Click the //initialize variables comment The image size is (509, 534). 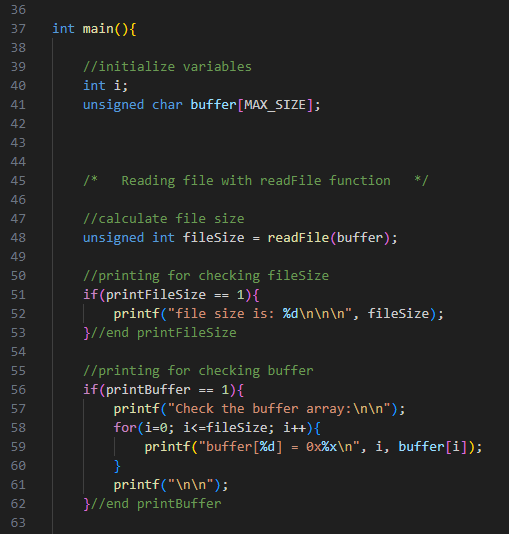(168, 67)
